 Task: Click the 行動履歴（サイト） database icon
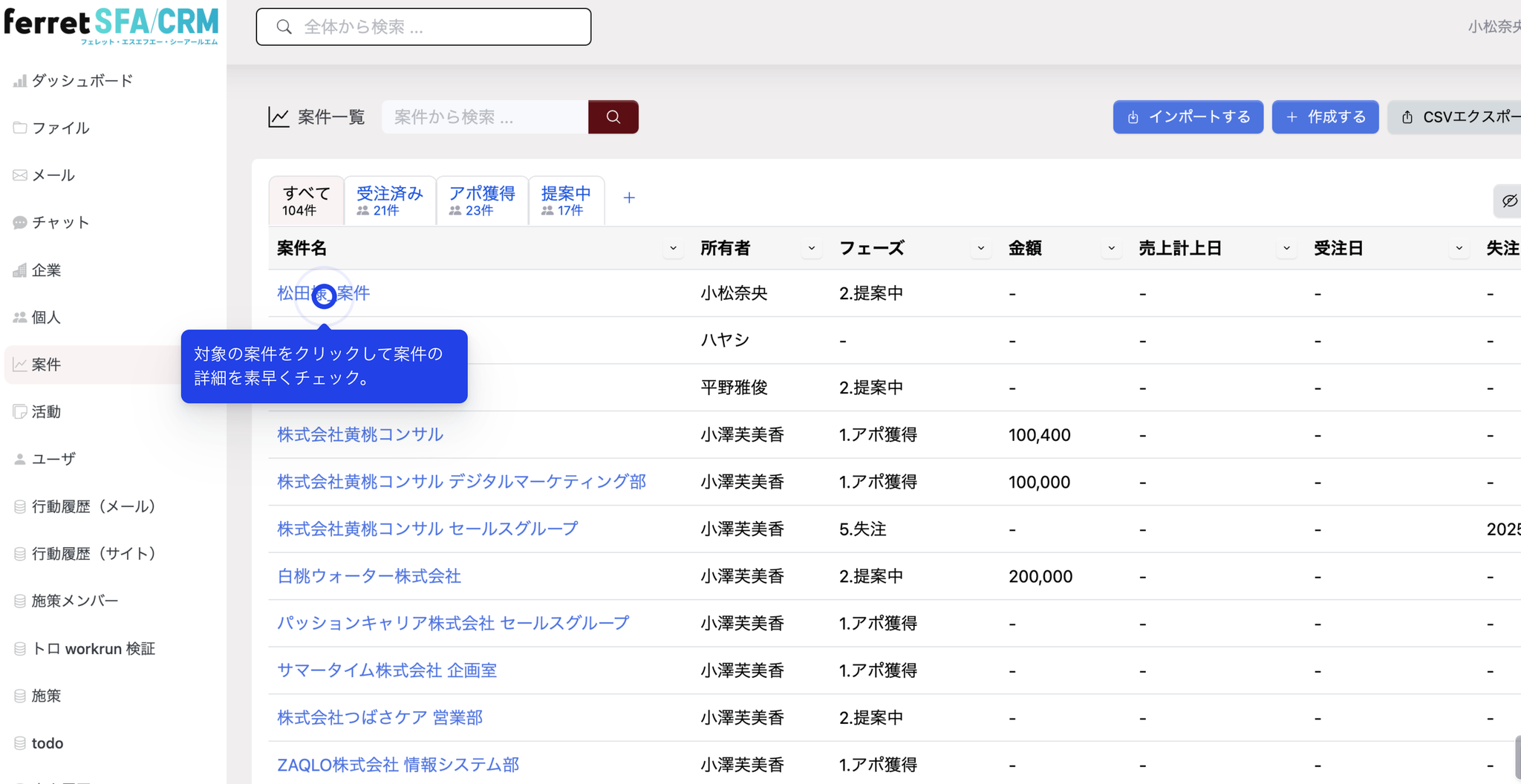(x=20, y=554)
